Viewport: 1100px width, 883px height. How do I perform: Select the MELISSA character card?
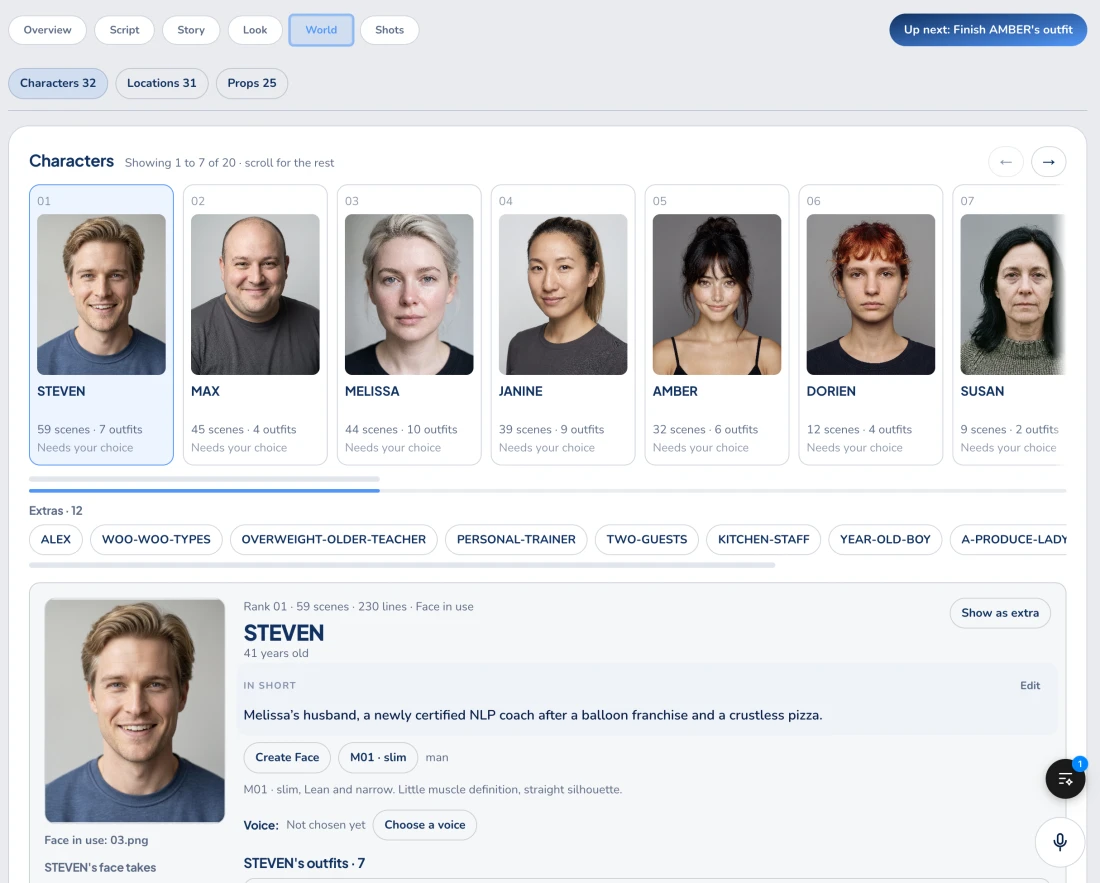[409, 325]
